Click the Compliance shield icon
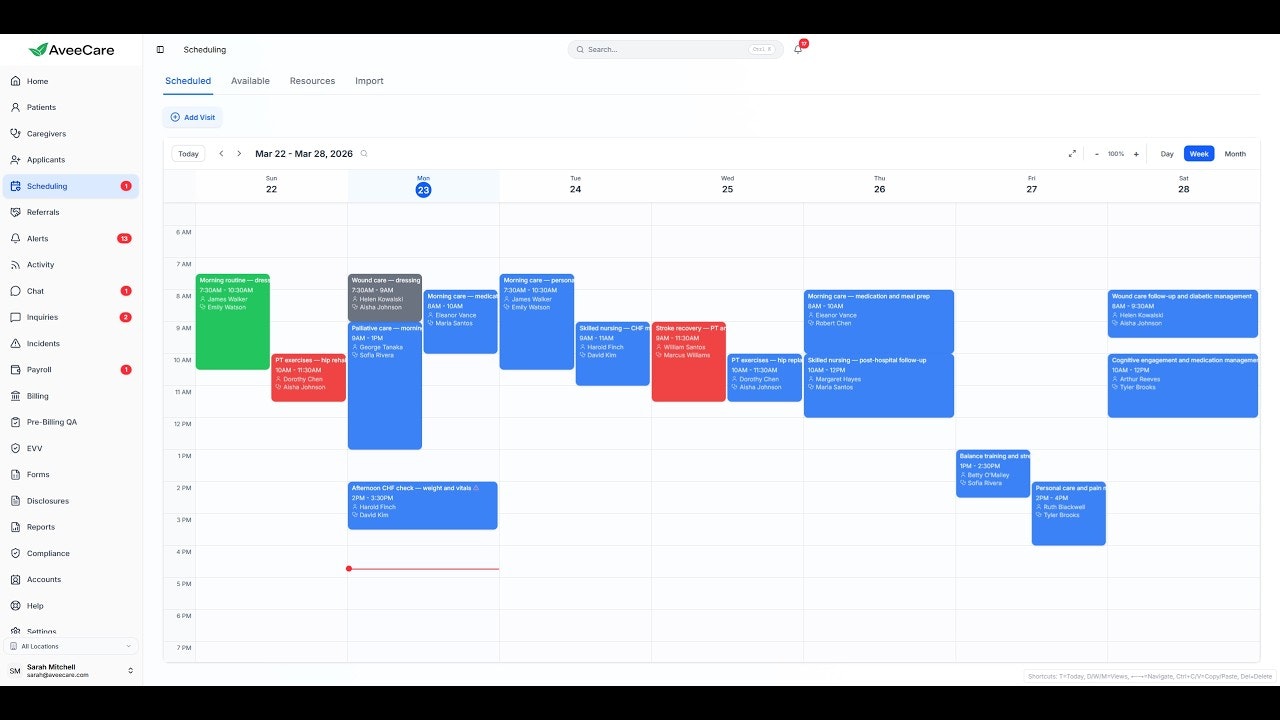The image size is (1280, 720). pos(15,553)
